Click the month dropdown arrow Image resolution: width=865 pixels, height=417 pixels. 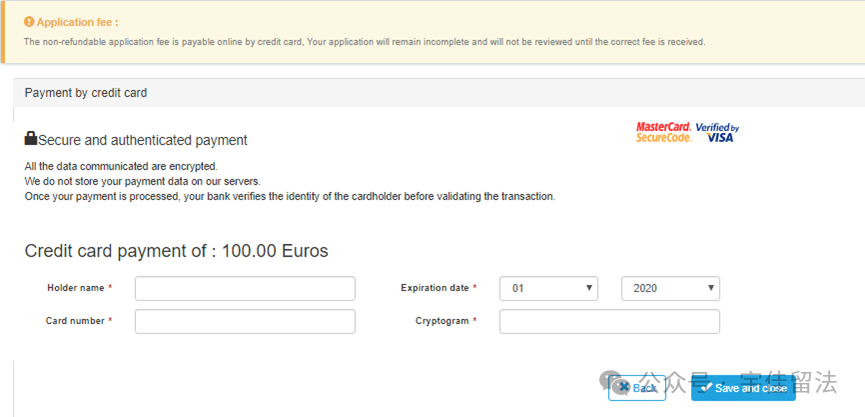[x=590, y=288]
